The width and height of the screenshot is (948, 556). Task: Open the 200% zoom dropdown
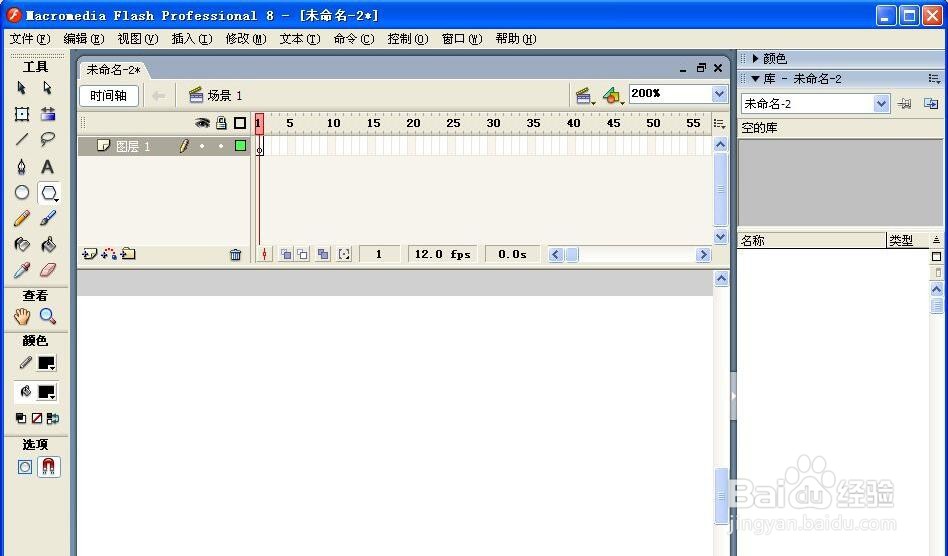coord(719,94)
